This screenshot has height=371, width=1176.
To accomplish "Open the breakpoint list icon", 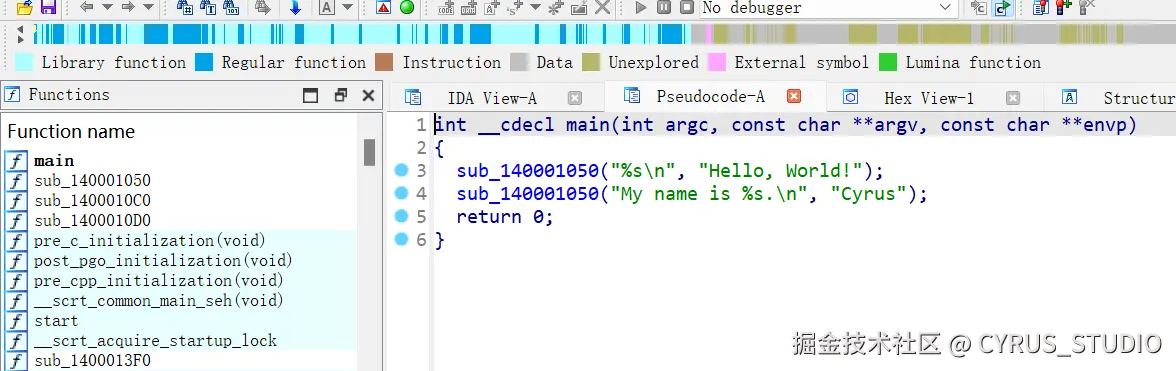I will coord(1040,7).
